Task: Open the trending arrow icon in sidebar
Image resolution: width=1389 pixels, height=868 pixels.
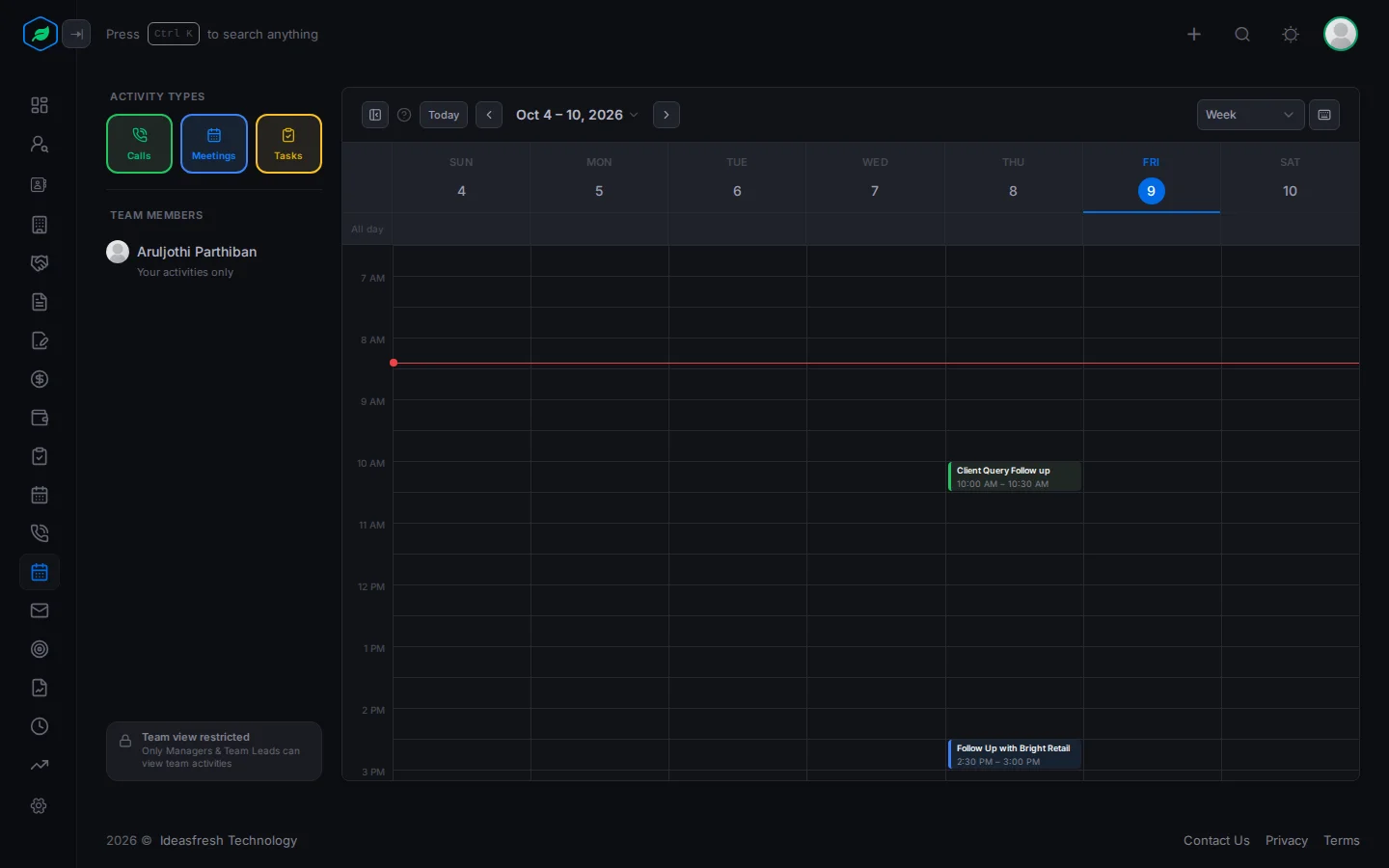Action: [x=40, y=765]
